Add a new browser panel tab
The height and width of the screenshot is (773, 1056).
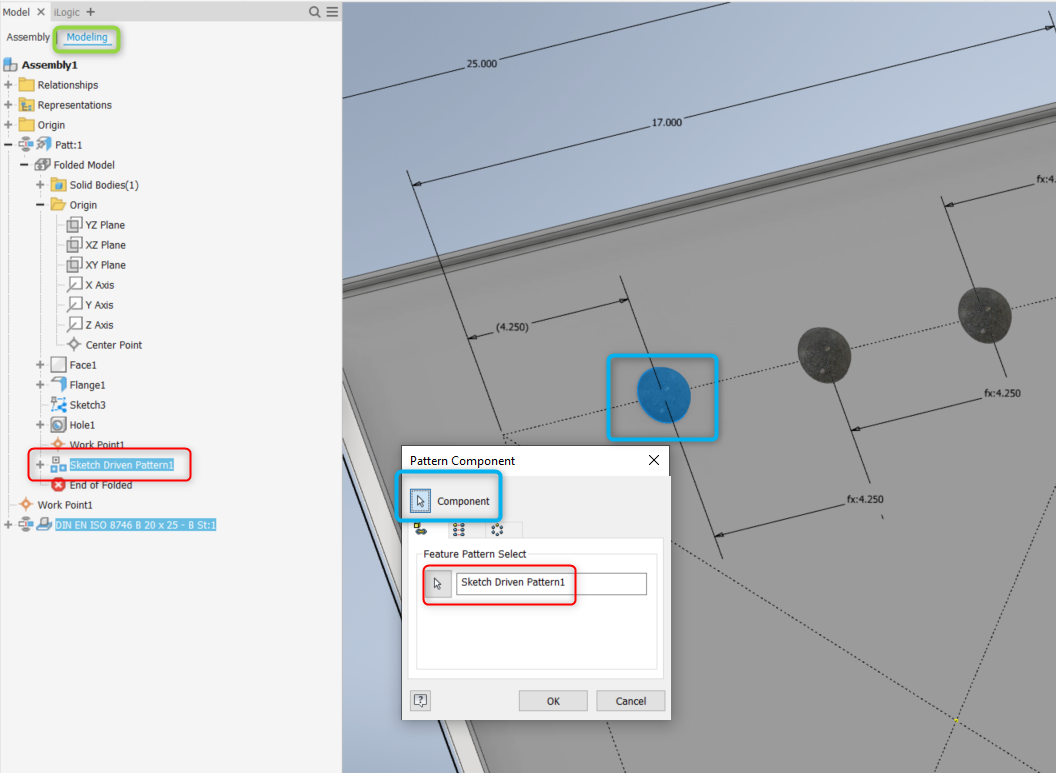(91, 12)
